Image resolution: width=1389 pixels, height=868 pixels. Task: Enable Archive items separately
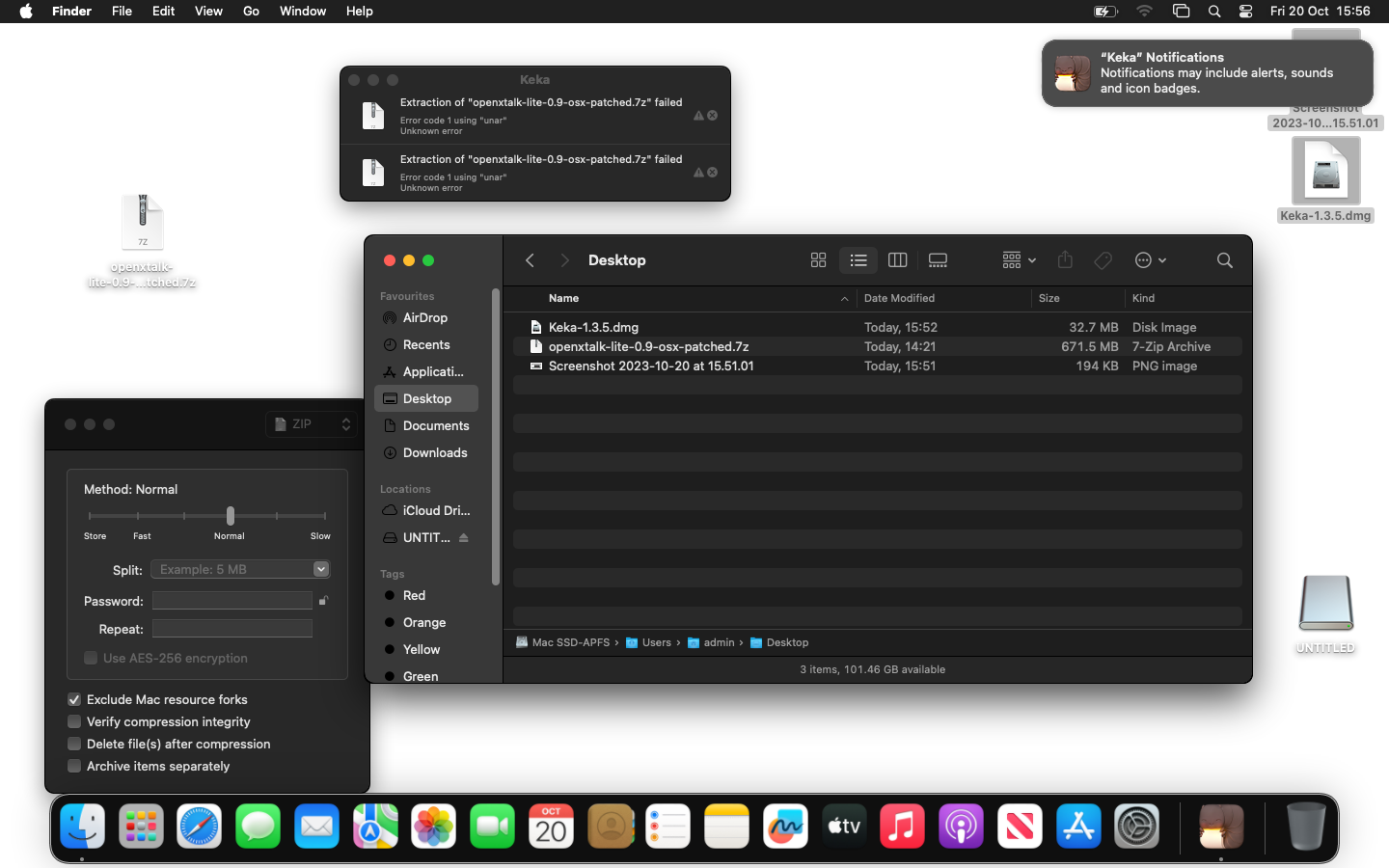coord(74,766)
